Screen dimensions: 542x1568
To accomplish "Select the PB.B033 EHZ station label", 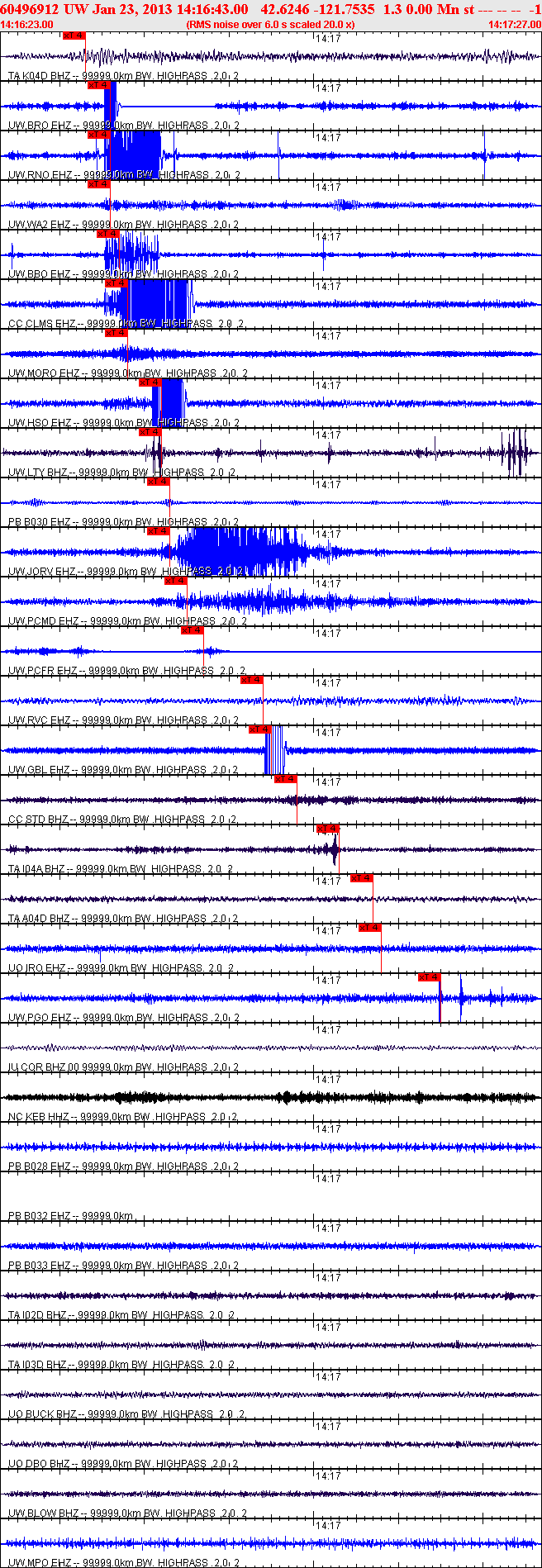I will pyautogui.click(x=39, y=1266).
